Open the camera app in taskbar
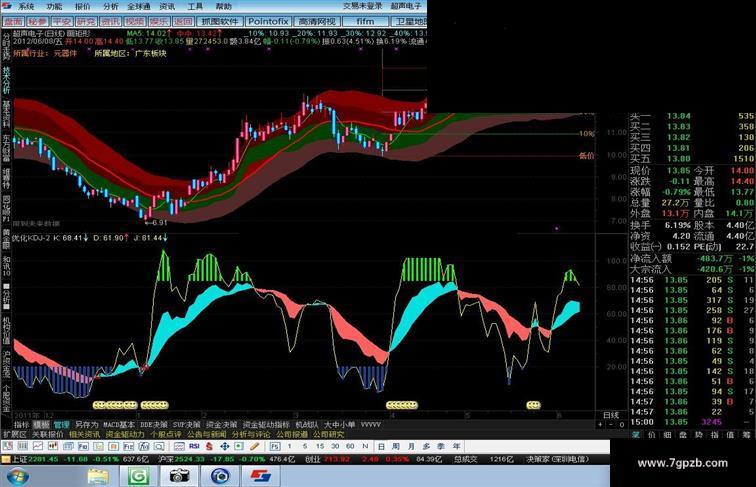 179,476
